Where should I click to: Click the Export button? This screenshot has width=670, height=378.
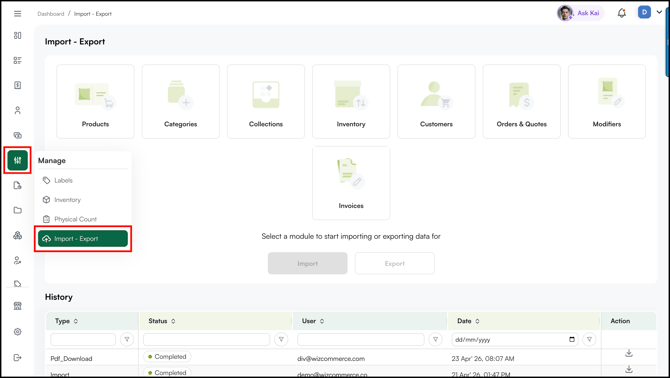point(394,264)
